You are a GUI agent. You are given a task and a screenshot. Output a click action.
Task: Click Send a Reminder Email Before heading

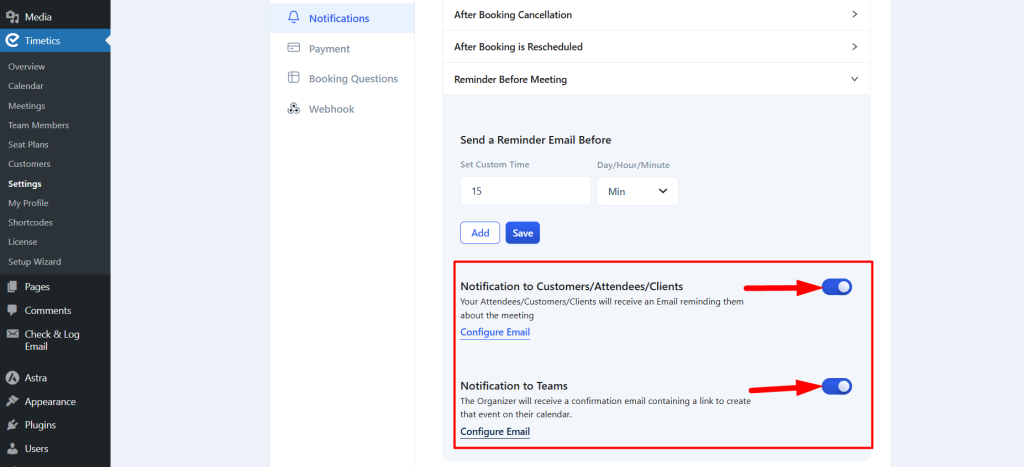pyautogui.click(x=536, y=140)
